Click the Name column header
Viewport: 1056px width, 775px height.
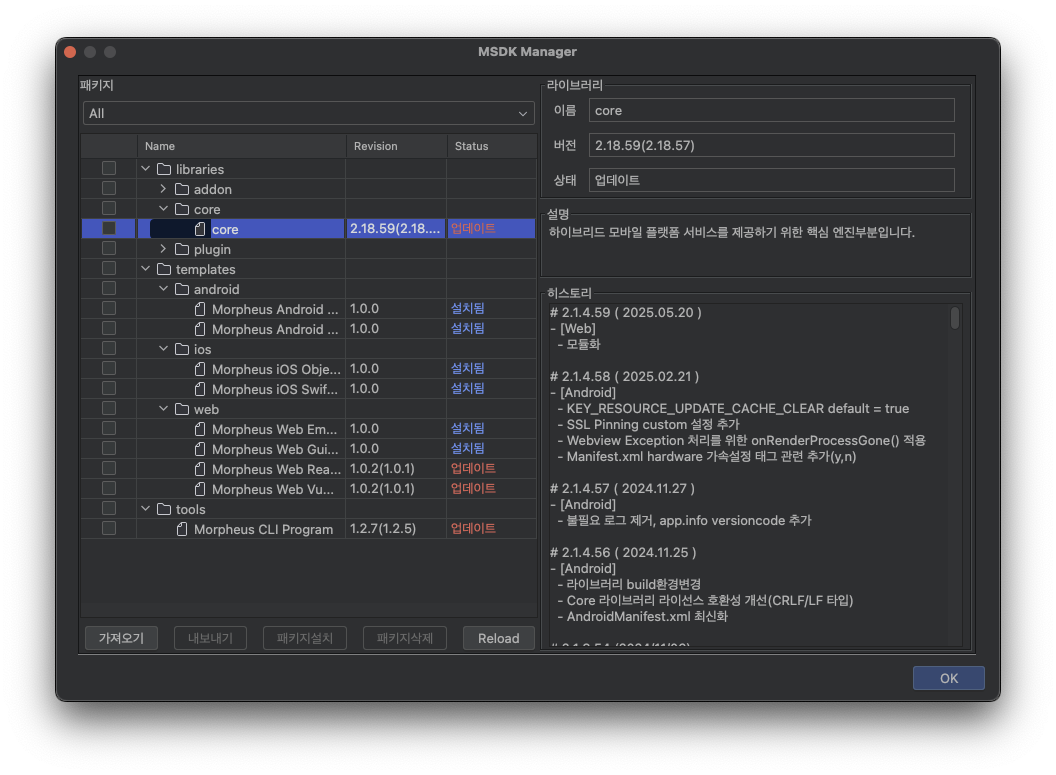pos(241,146)
